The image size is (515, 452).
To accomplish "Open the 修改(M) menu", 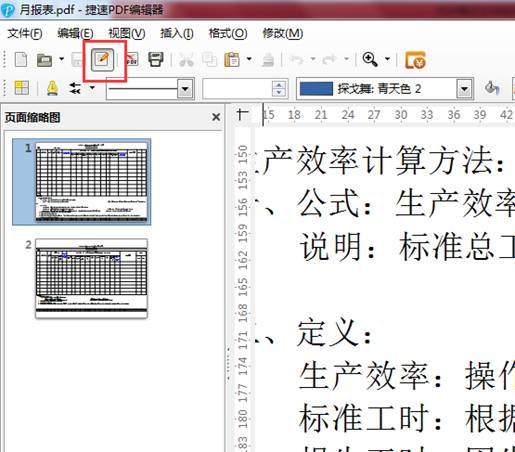I will click(283, 33).
